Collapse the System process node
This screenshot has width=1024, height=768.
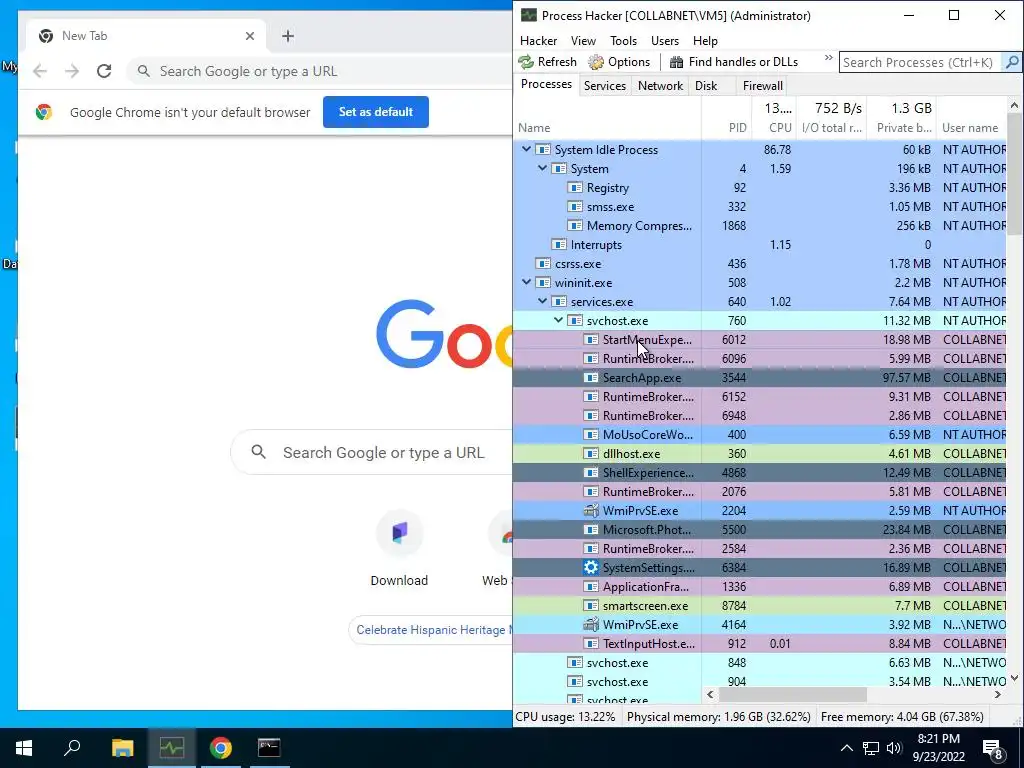click(542, 168)
